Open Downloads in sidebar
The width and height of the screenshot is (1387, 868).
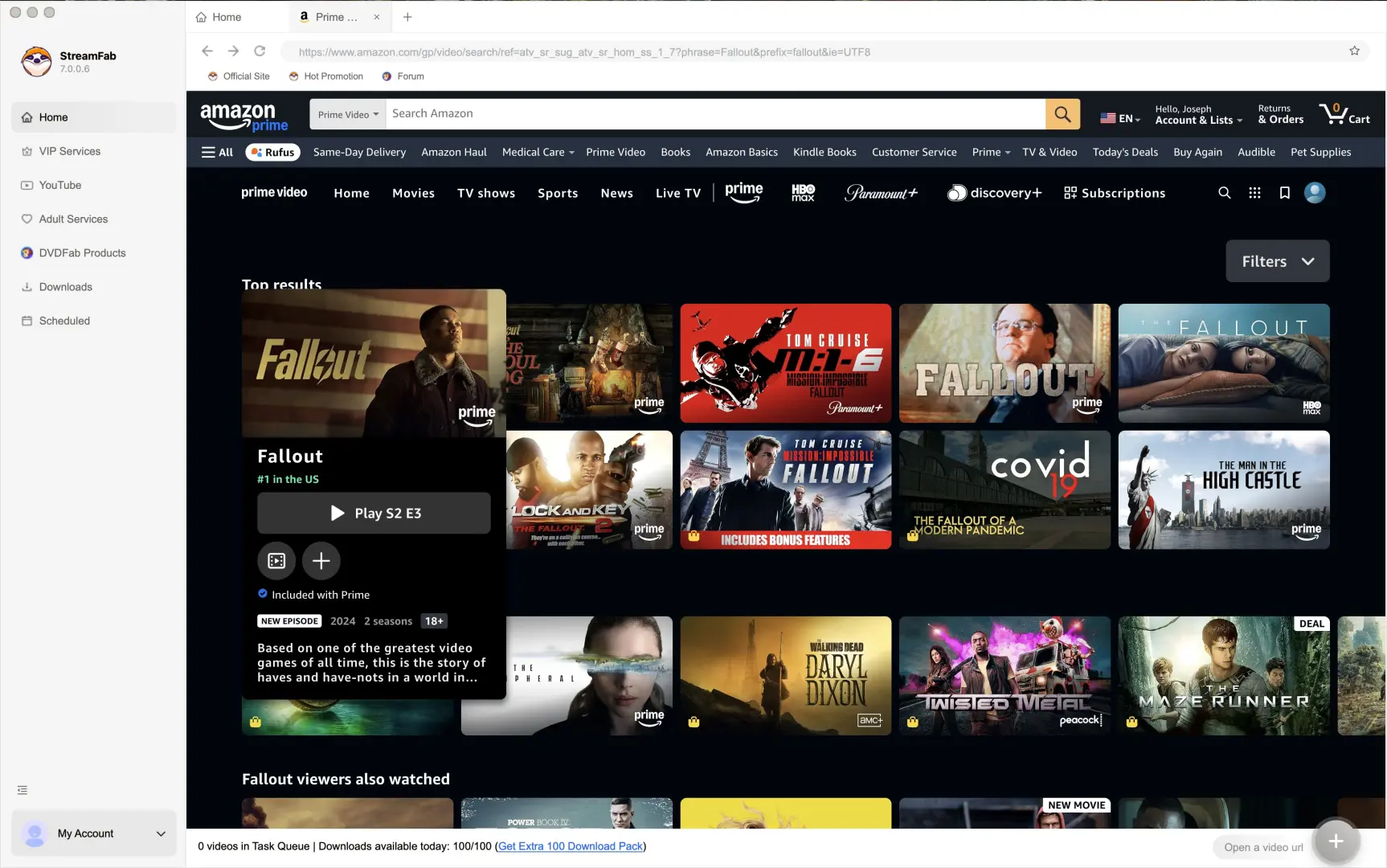pyautogui.click(x=94, y=287)
